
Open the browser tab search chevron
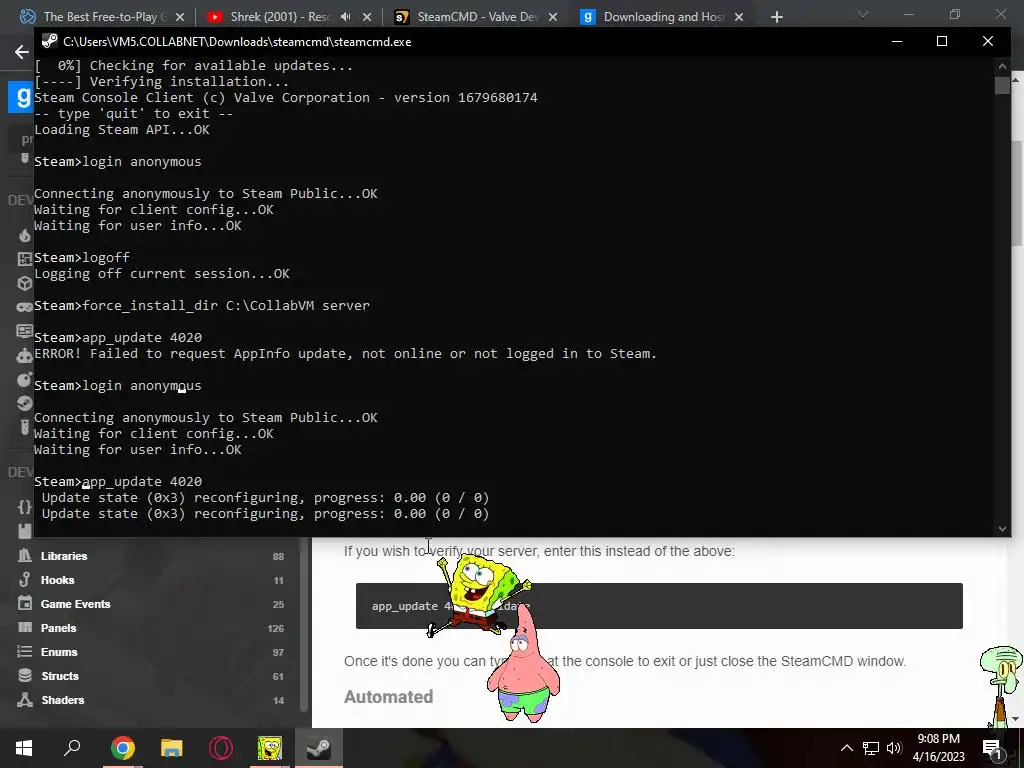pos(863,14)
